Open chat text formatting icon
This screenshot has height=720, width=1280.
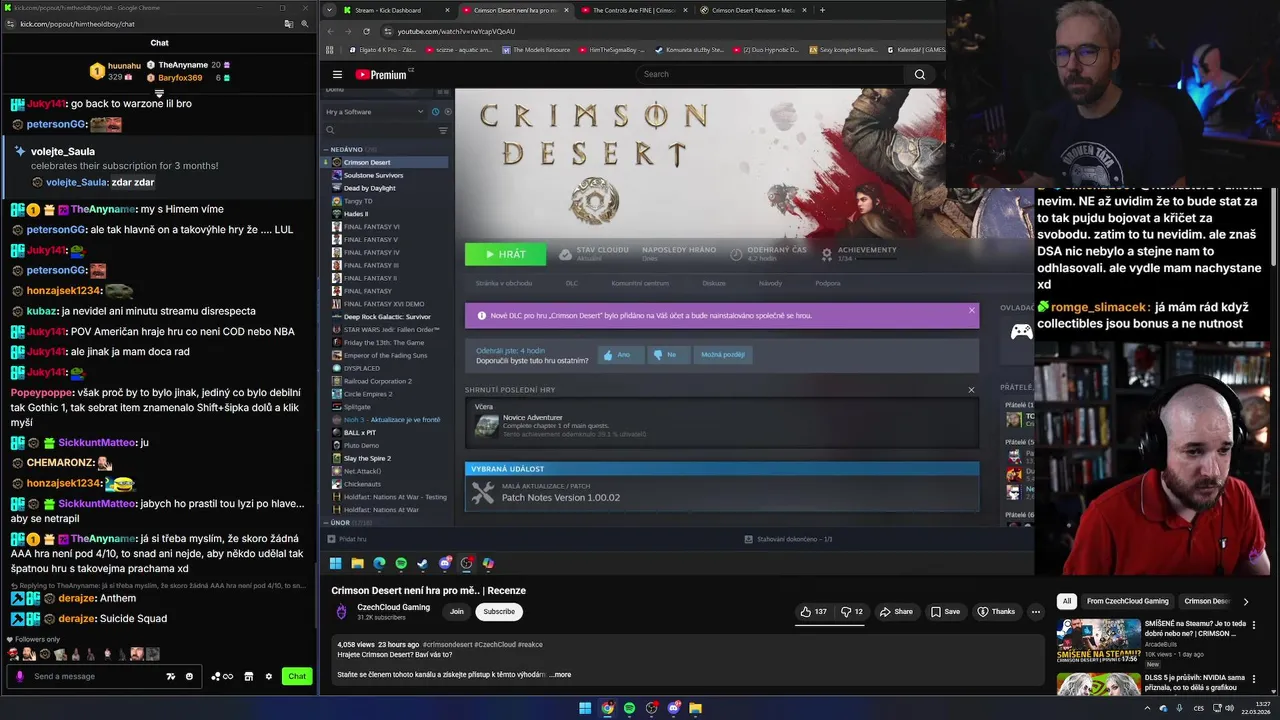(170, 677)
